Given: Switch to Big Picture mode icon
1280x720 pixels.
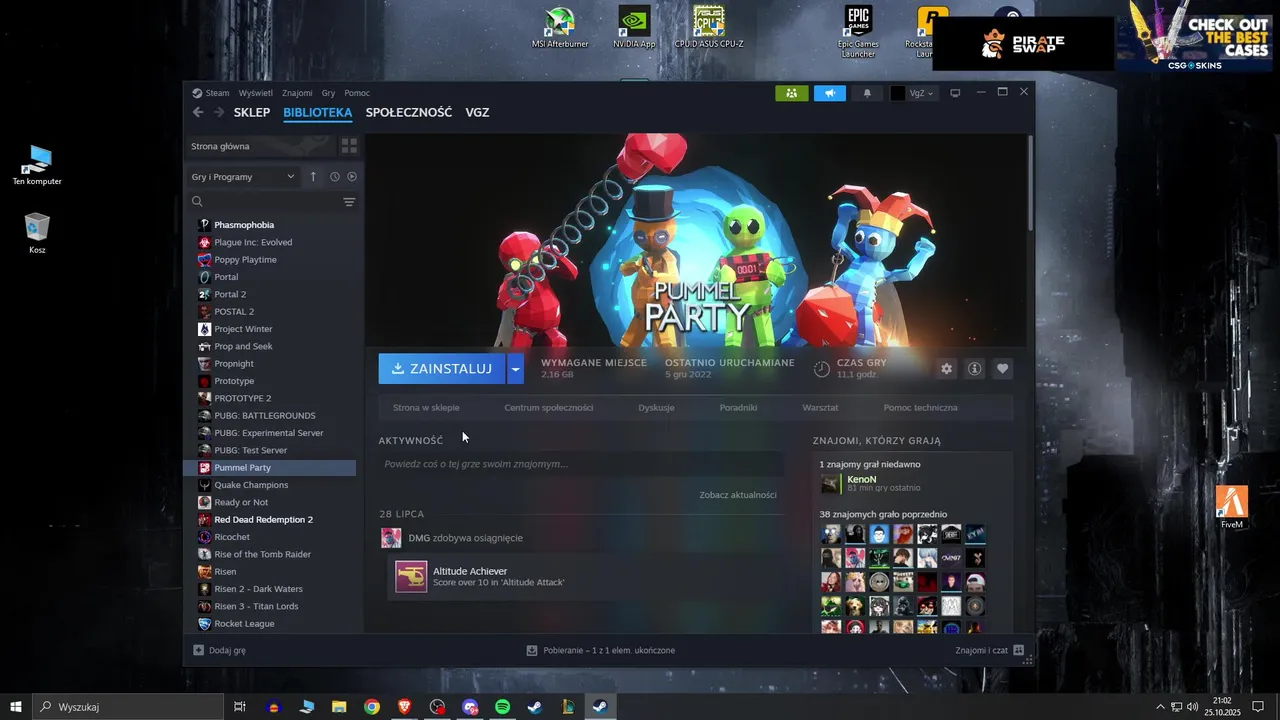Looking at the screenshot, I should pyautogui.click(x=955, y=93).
